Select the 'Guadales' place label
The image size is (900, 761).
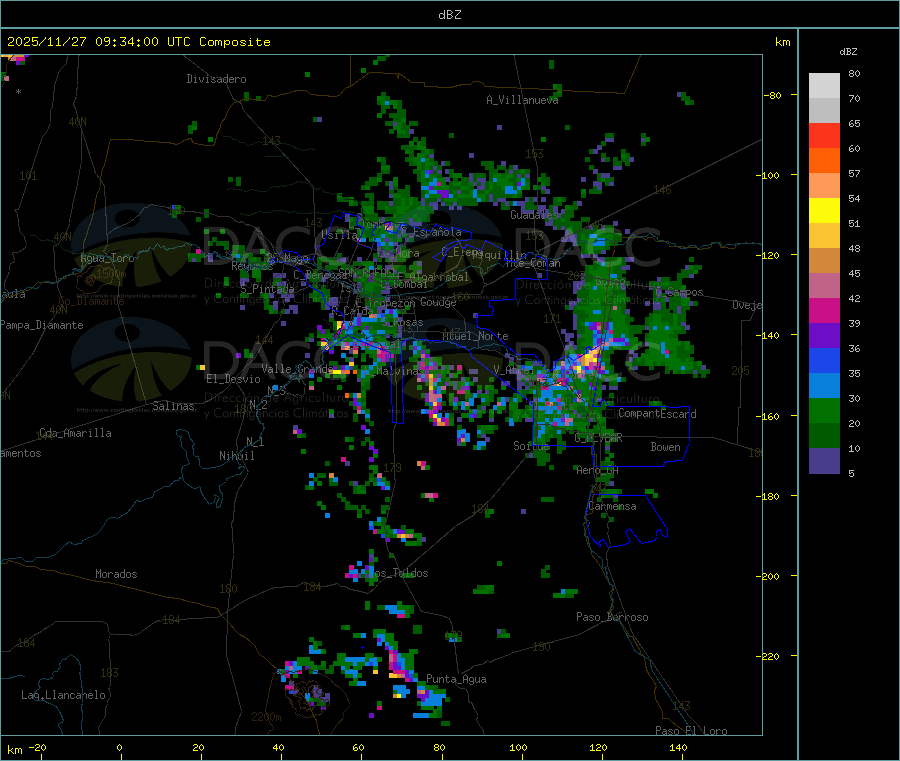[x=534, y=215]
